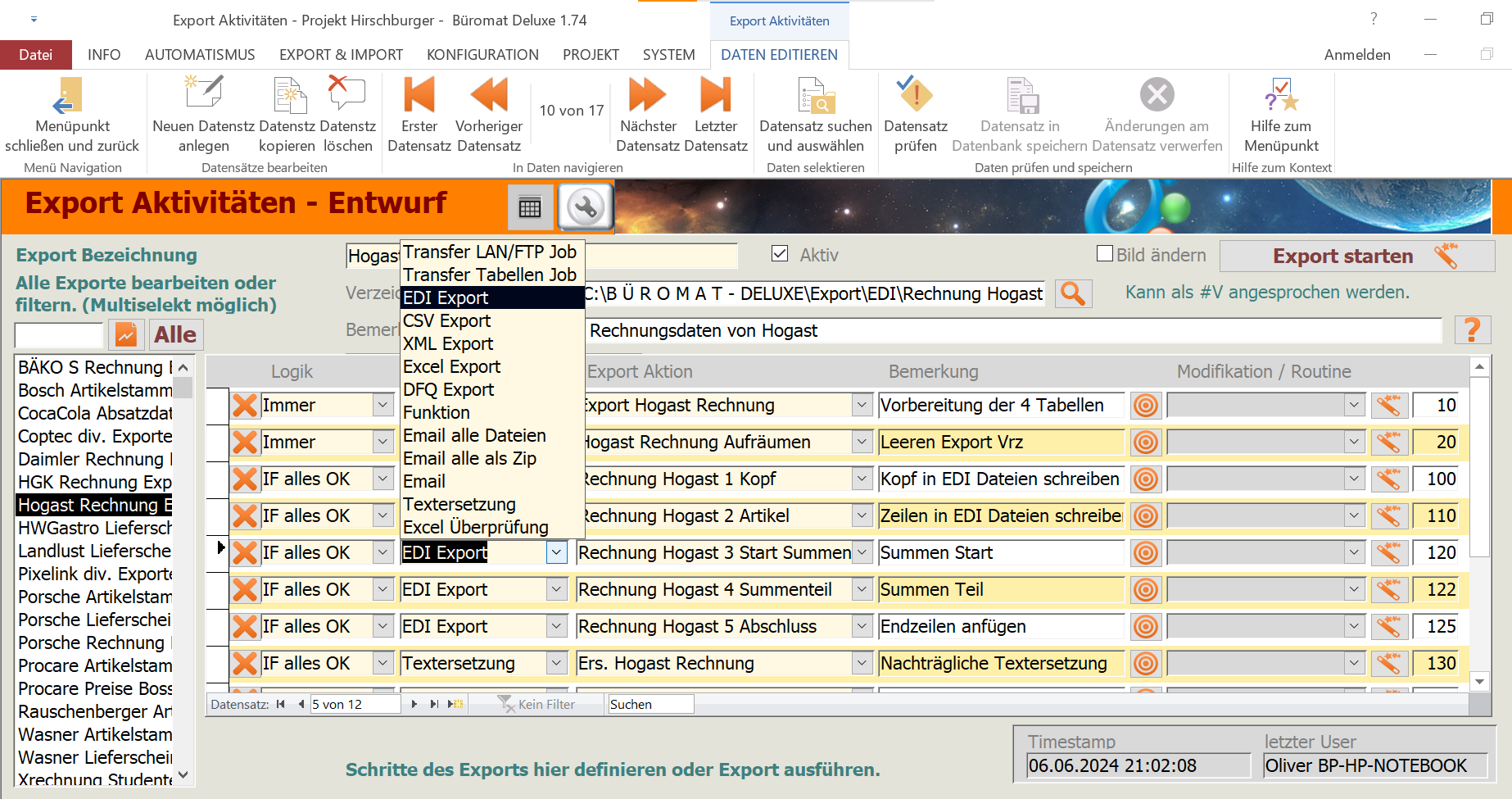Image resolution: width=1512 pixels, height=799 pixels.
Task: Click the table grid view icon
Action: tap(530, 207)
